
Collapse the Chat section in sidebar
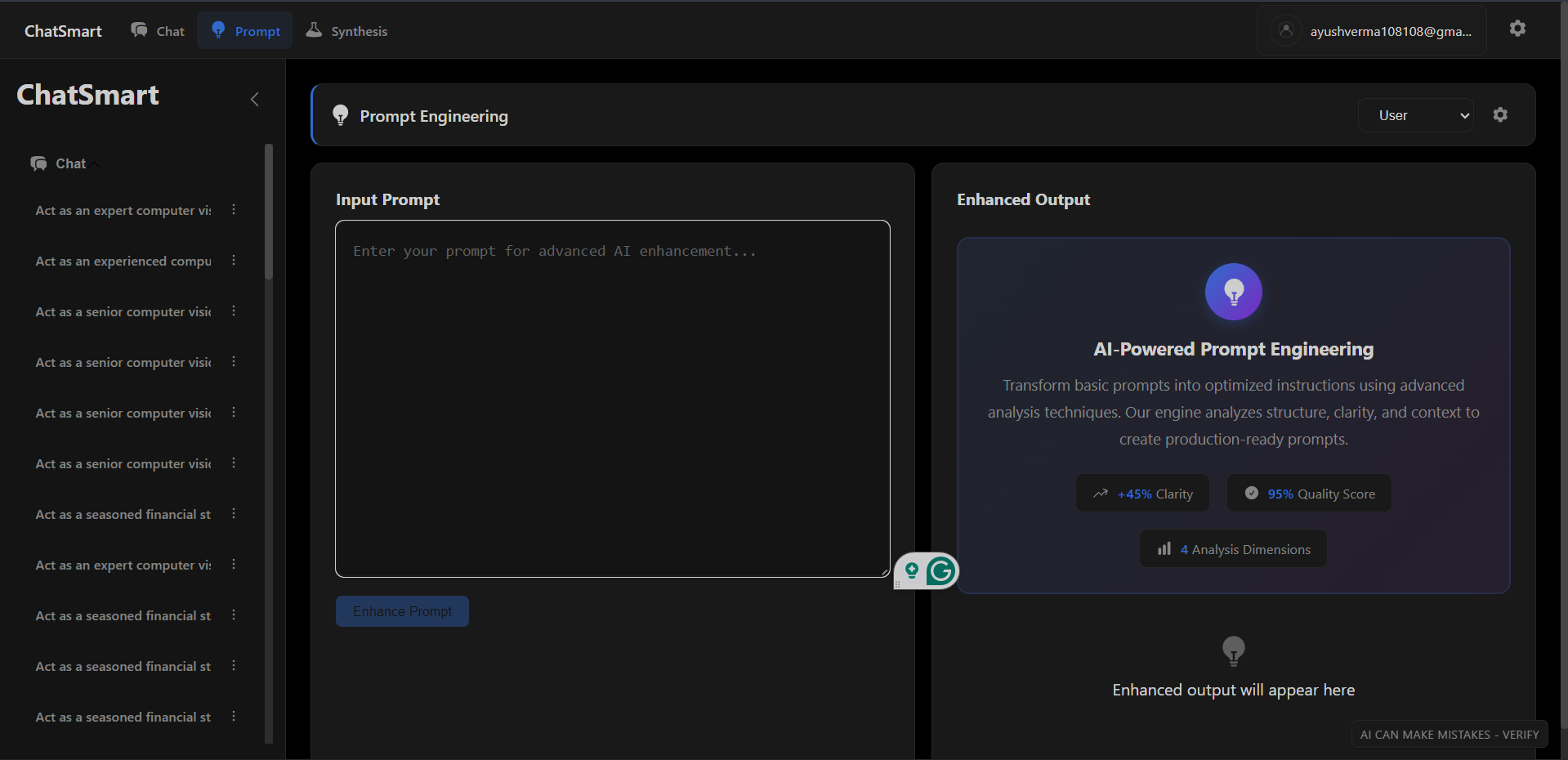point(92,163)
